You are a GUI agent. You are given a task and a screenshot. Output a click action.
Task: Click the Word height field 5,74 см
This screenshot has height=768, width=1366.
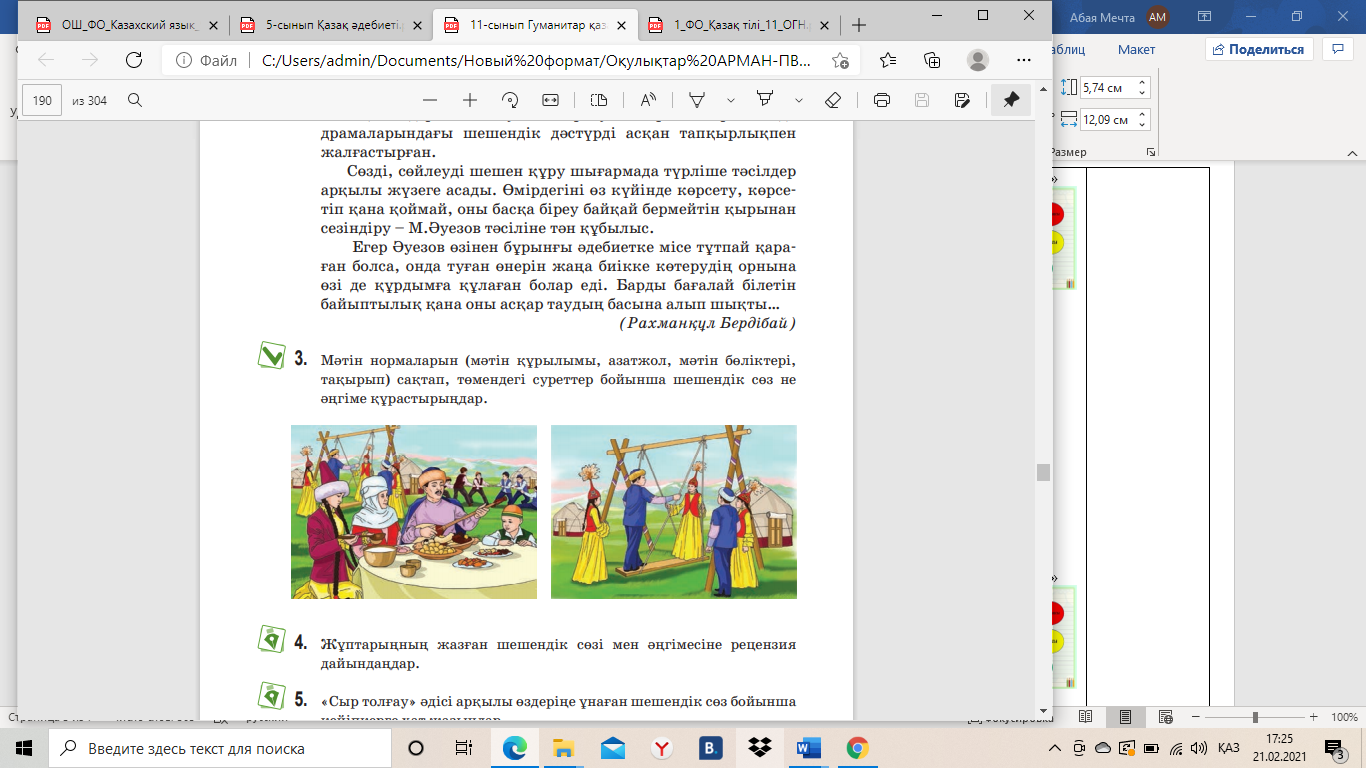click(x=1109, y=88)
